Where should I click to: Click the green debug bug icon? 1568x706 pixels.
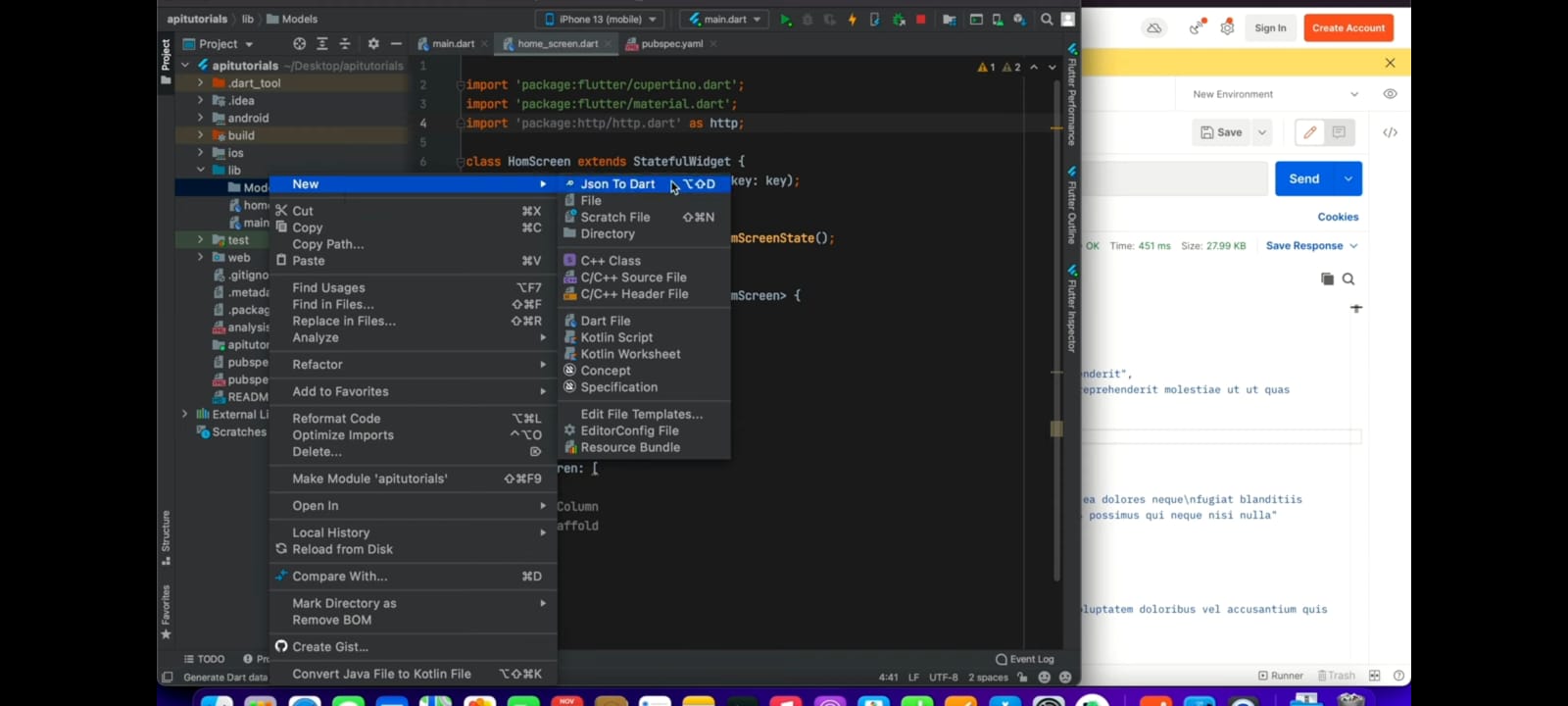point(898,19)
